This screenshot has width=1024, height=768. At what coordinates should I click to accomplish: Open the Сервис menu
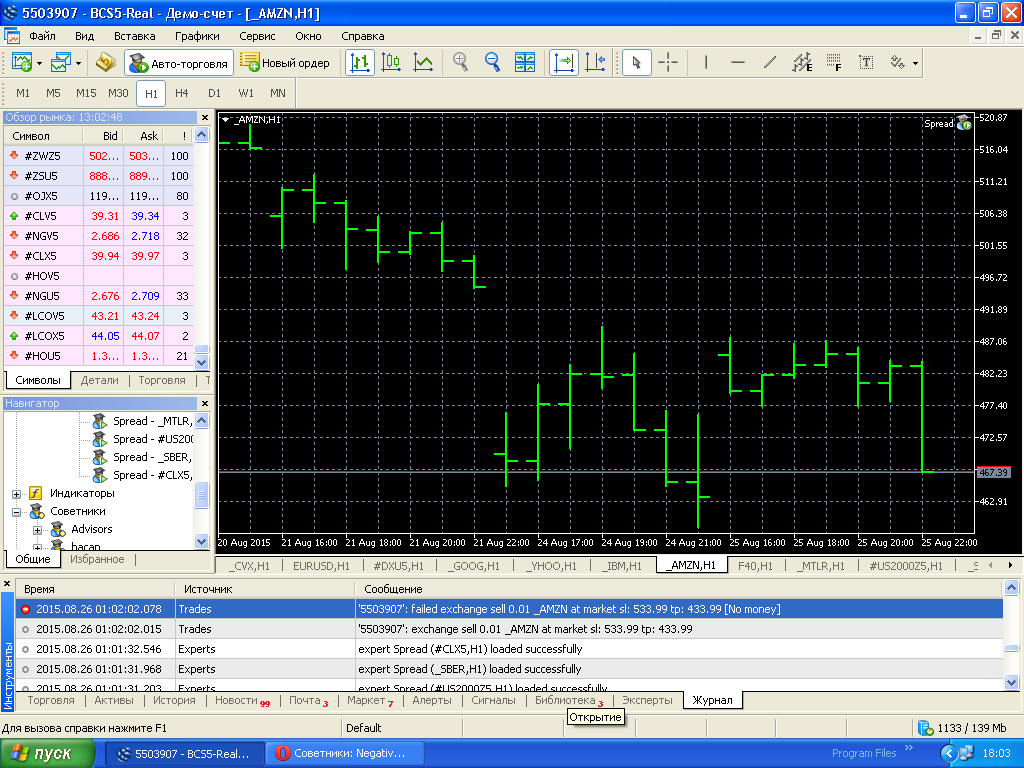click(x=256, y=36)
